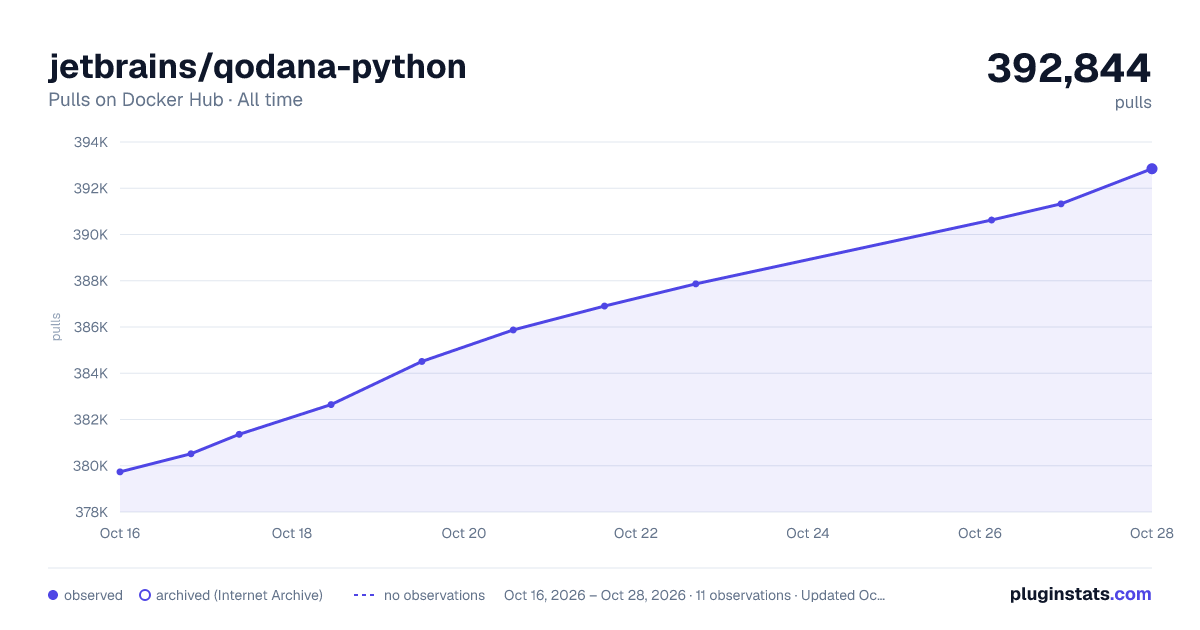Click the Oct 20 x-axis label

point(464,533)
